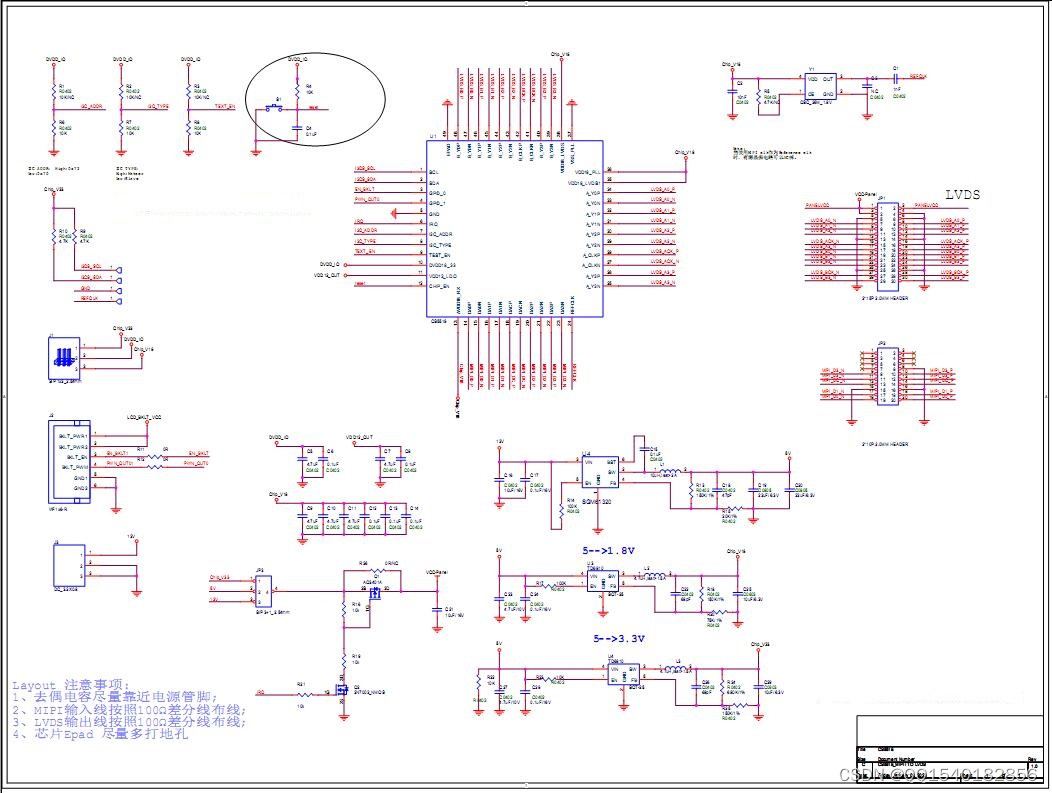Click the ground arrow at U1 pin 5

pos(394,213)
